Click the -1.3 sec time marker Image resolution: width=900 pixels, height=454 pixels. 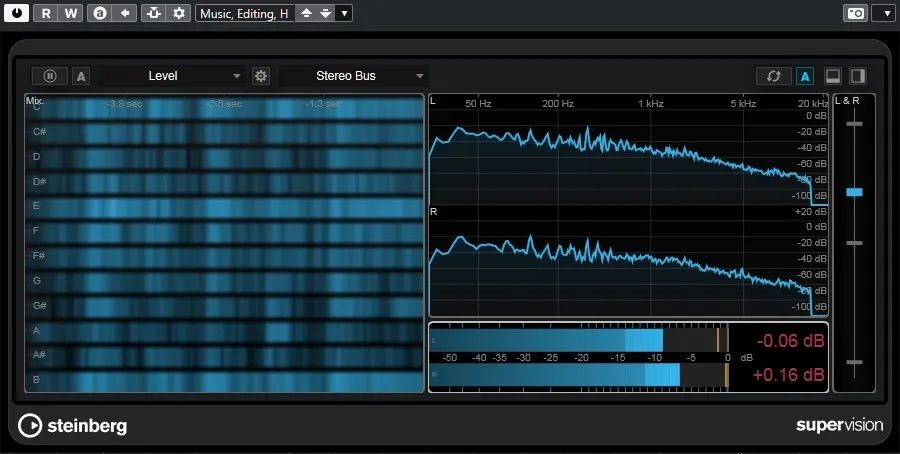(323, 104)
